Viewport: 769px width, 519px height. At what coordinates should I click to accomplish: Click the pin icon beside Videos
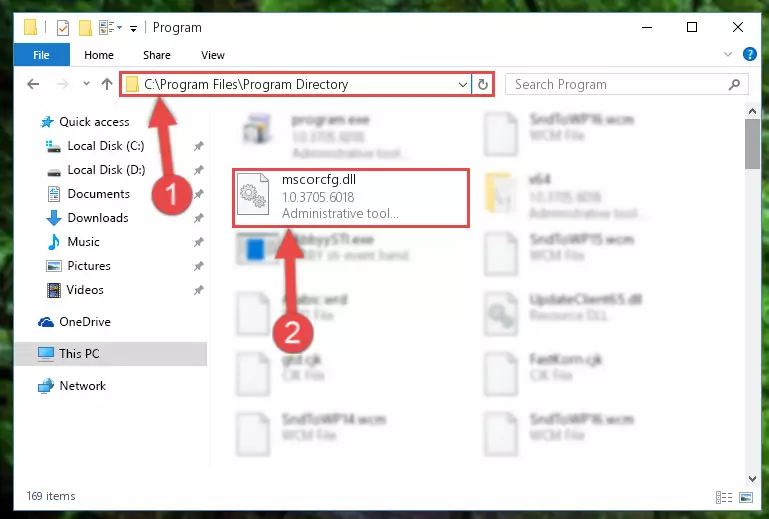pyautogui.click(x=198, y=290)
